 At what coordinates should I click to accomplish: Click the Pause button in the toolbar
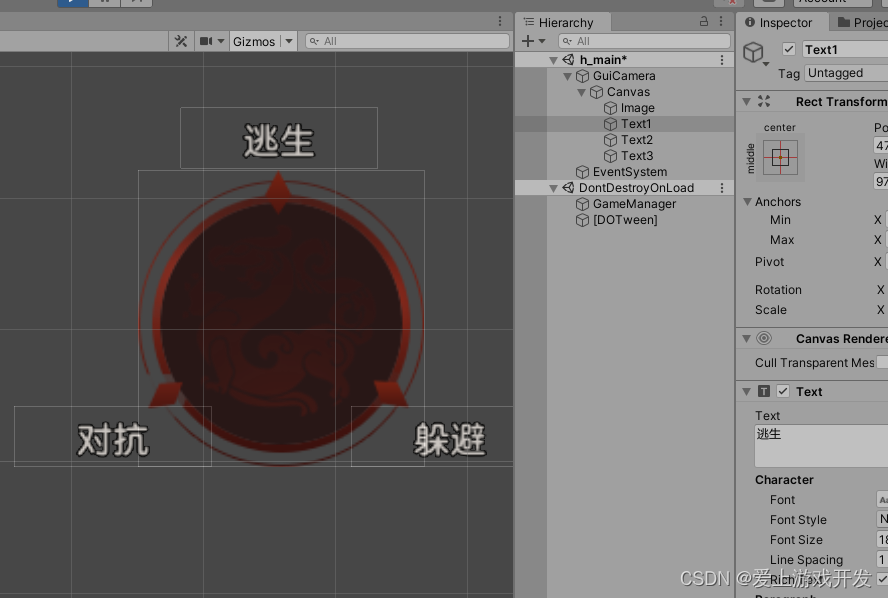click(103, 4)
